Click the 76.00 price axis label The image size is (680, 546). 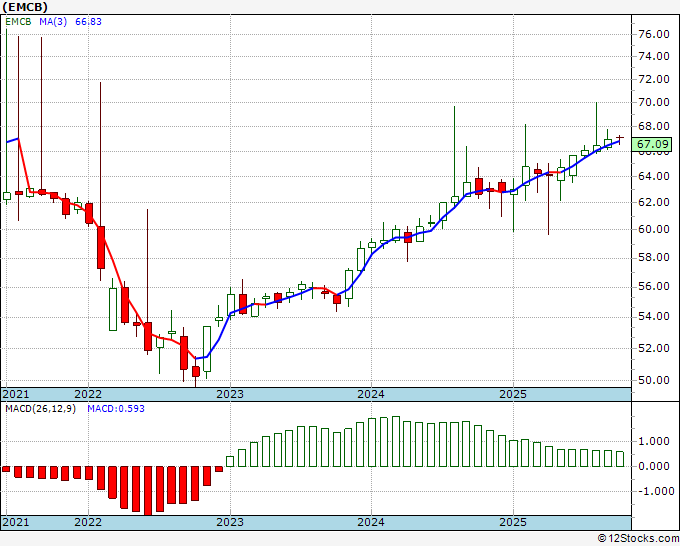pyautogui.click(x=654, y=34)
